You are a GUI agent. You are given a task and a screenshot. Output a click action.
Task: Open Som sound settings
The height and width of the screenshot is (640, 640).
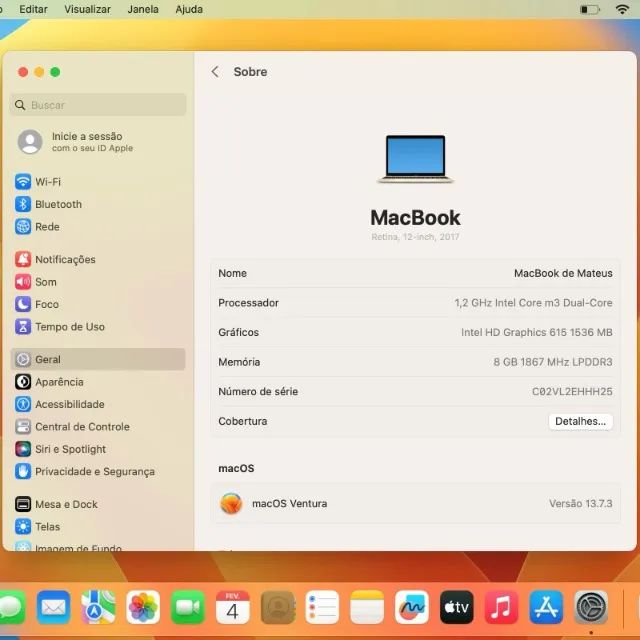pos(36,282)
